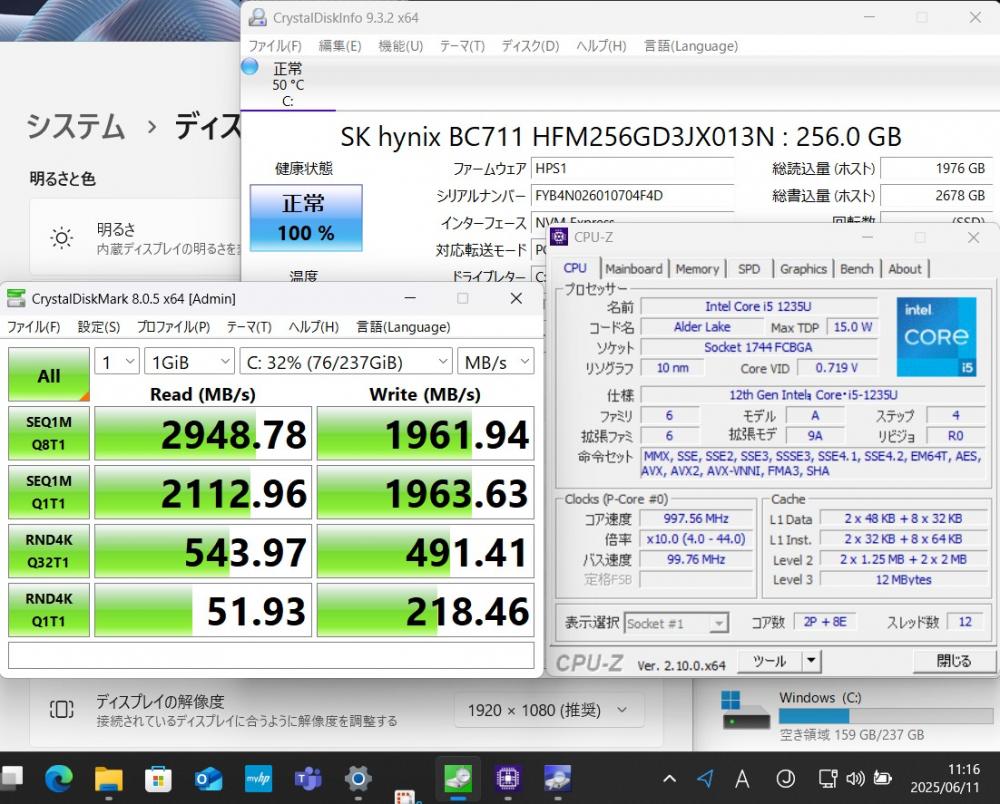Open ファイル(F) menu in CrystalDiskInfo
Screen dimensions: 1000x804
[x=275, y=46]
